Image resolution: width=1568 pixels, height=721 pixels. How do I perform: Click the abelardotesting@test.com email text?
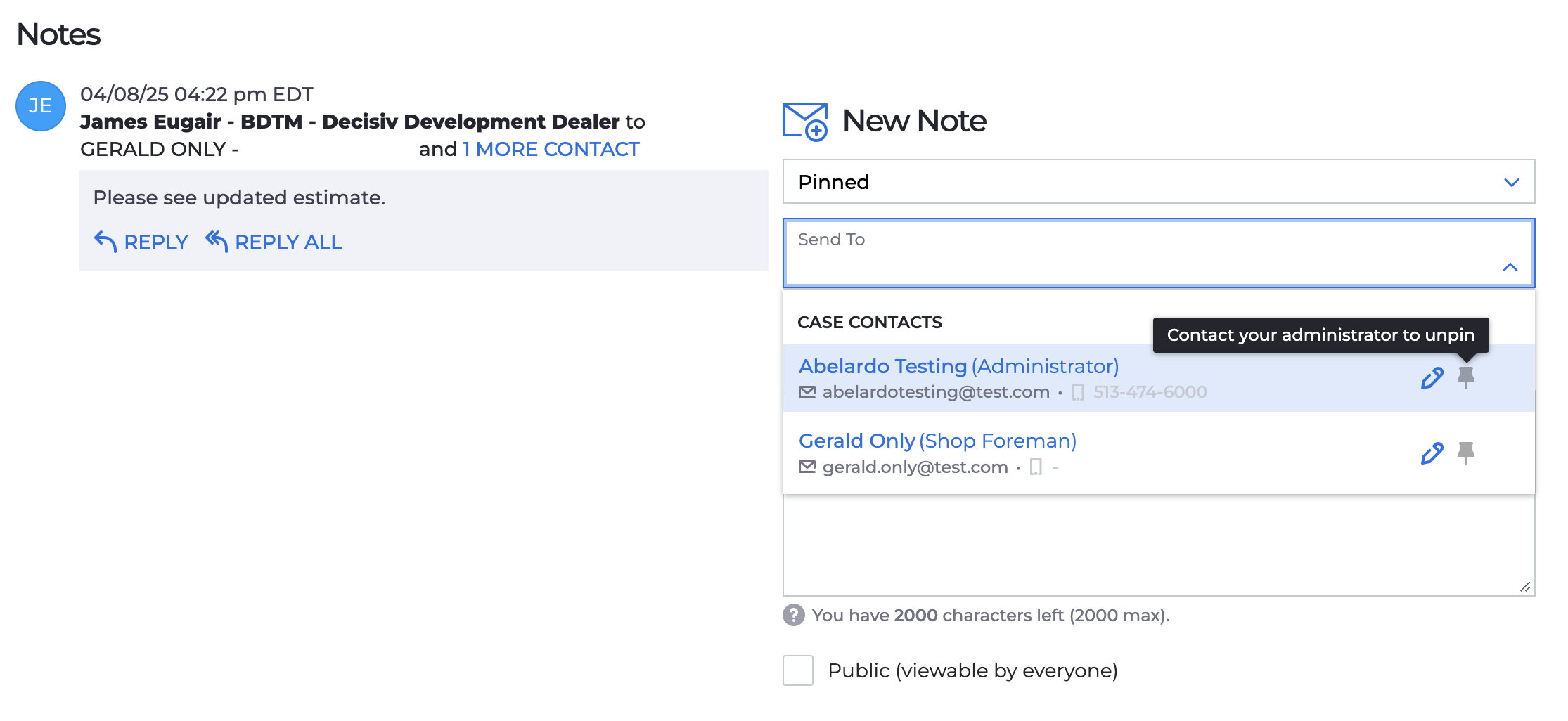click(x=936, y=392)
